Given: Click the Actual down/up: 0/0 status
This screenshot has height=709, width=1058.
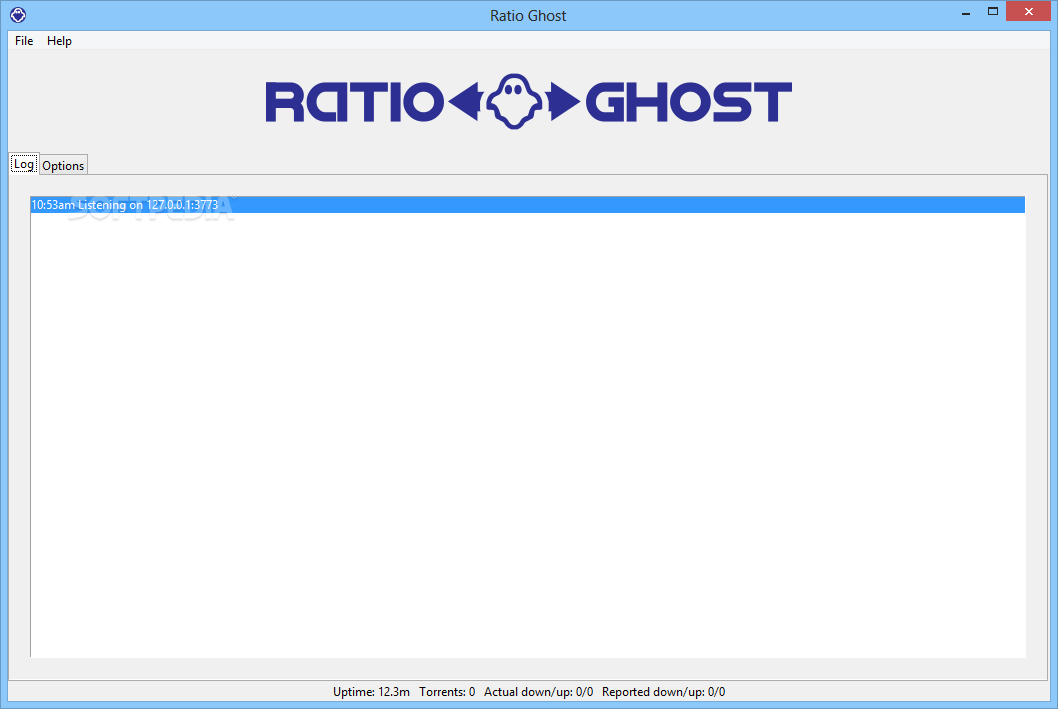Looking at the screenshot, I should pyautogui.click(x=538, y=691).
